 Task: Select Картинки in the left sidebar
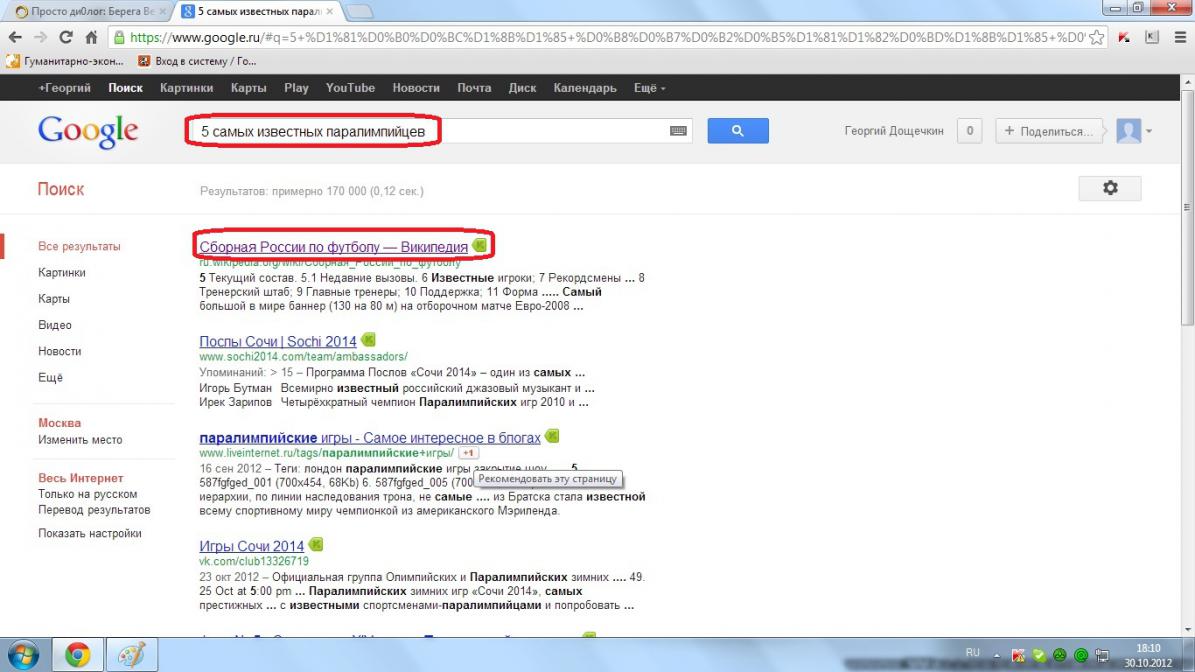62,272
